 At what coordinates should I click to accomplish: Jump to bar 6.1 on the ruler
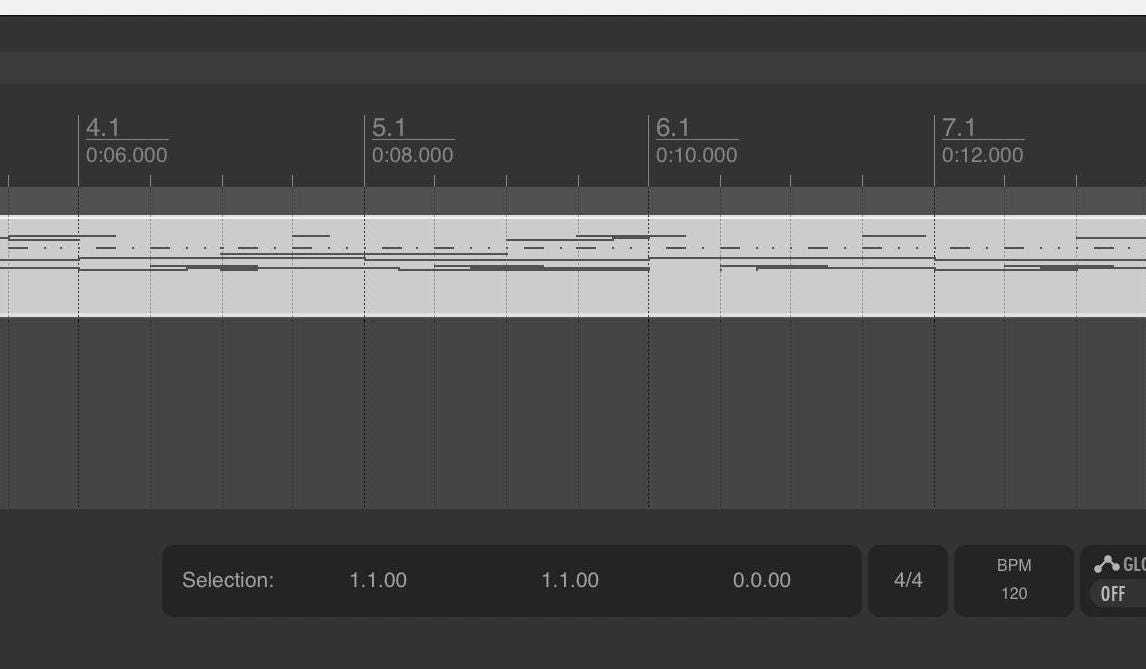coord(673,128)
